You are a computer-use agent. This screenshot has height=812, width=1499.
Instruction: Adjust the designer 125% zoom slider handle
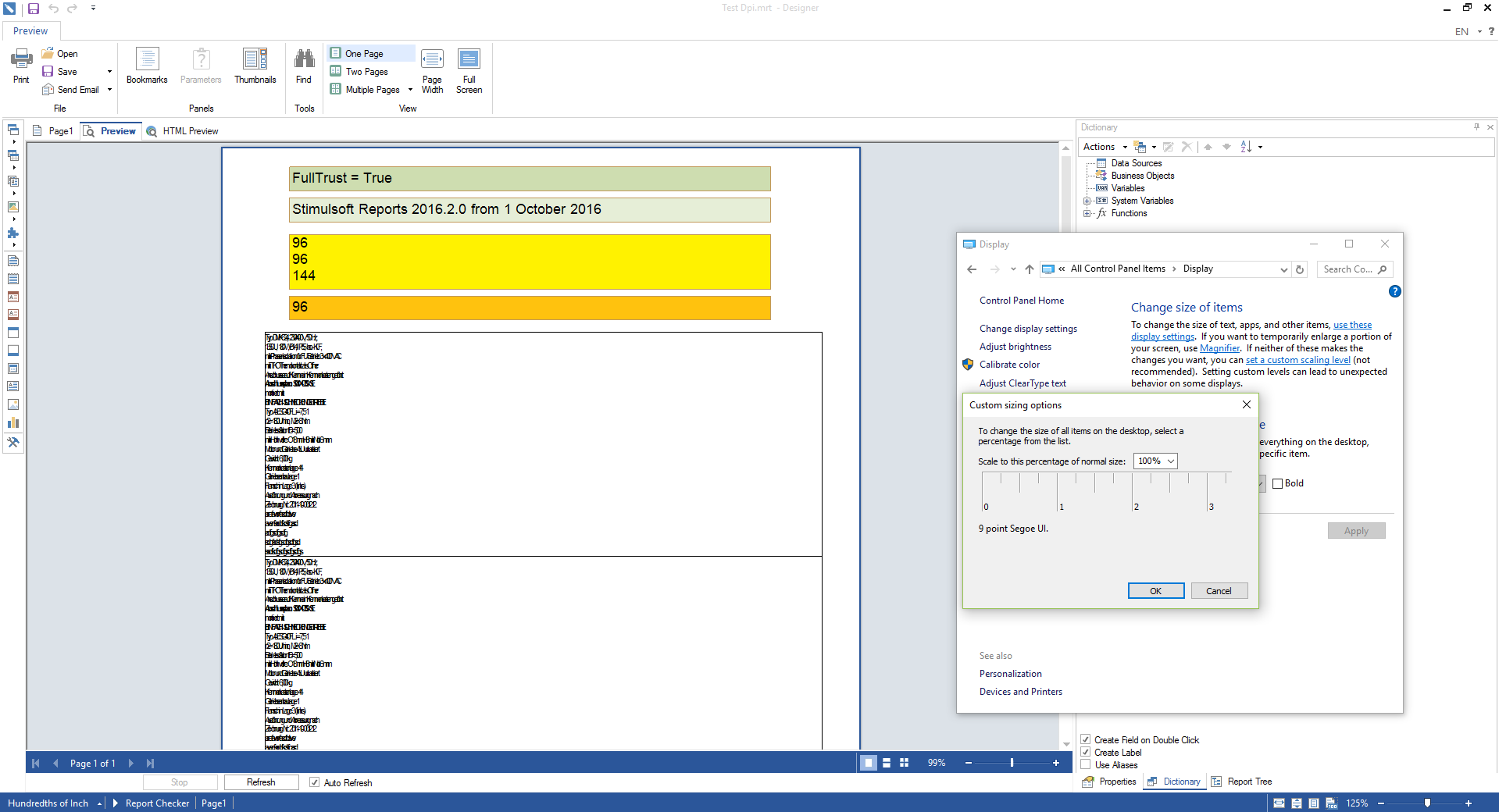[x=1427, y=803]
